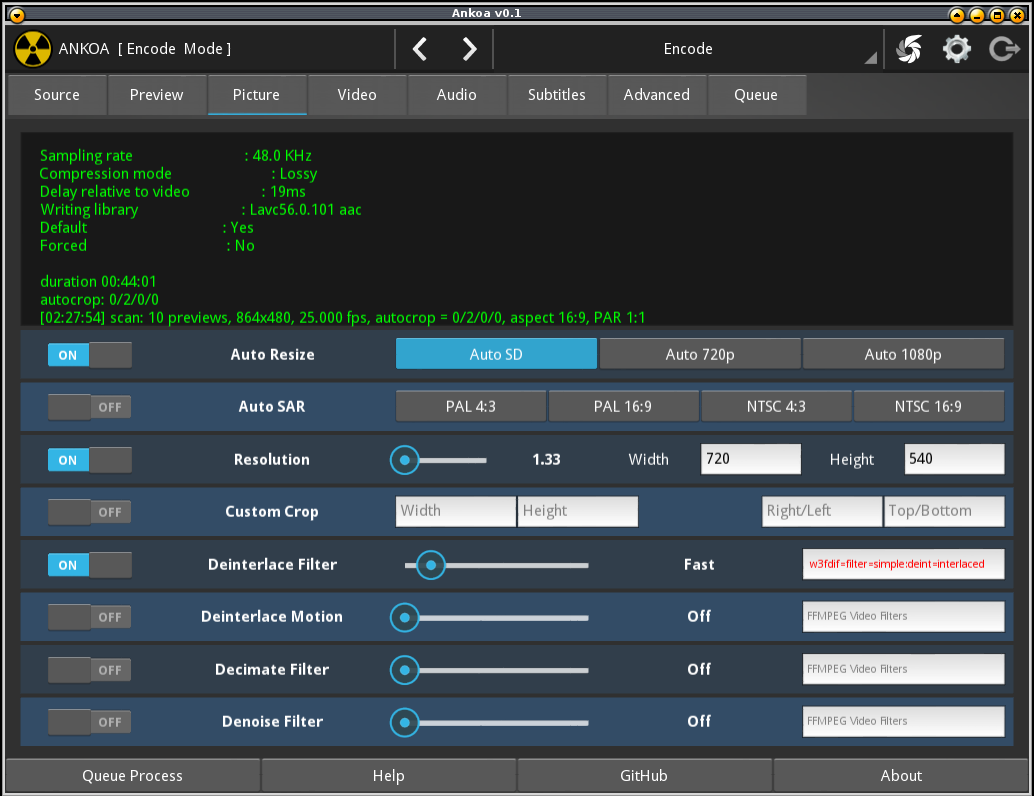Click the Custom Crop Width field
The width and height of the screenshot is (1034, 796).
456,511
